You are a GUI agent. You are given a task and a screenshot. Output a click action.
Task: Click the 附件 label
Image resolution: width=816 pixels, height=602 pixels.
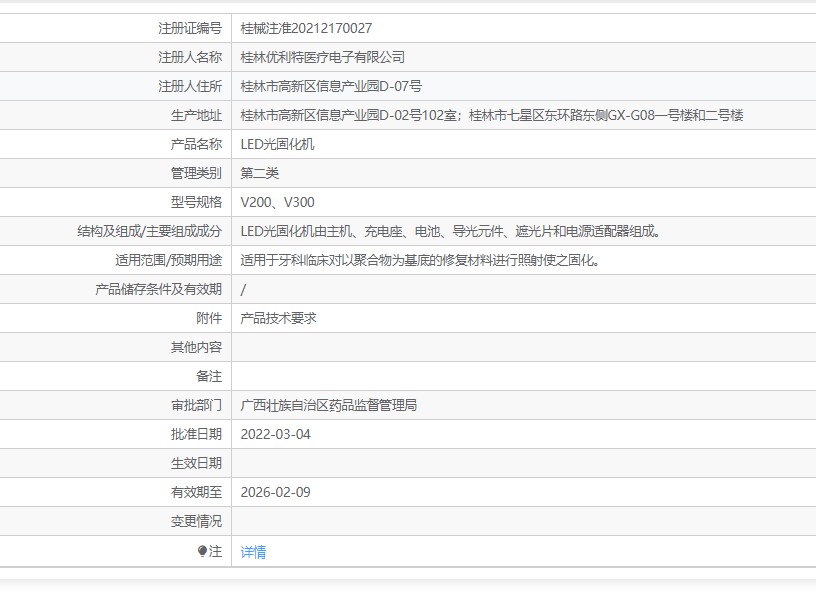(209, 318)
